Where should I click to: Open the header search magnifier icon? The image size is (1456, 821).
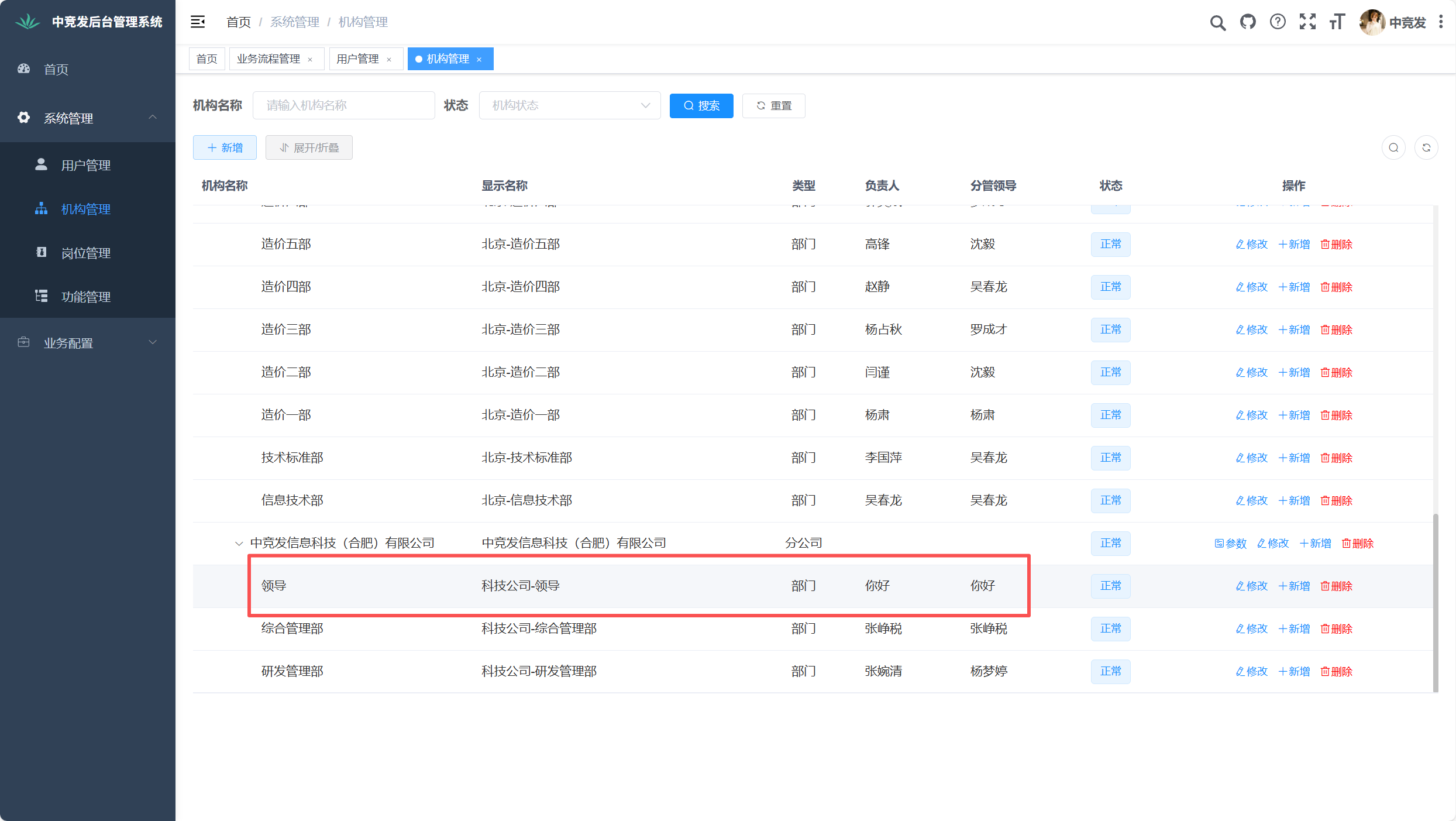[1217, 23]
